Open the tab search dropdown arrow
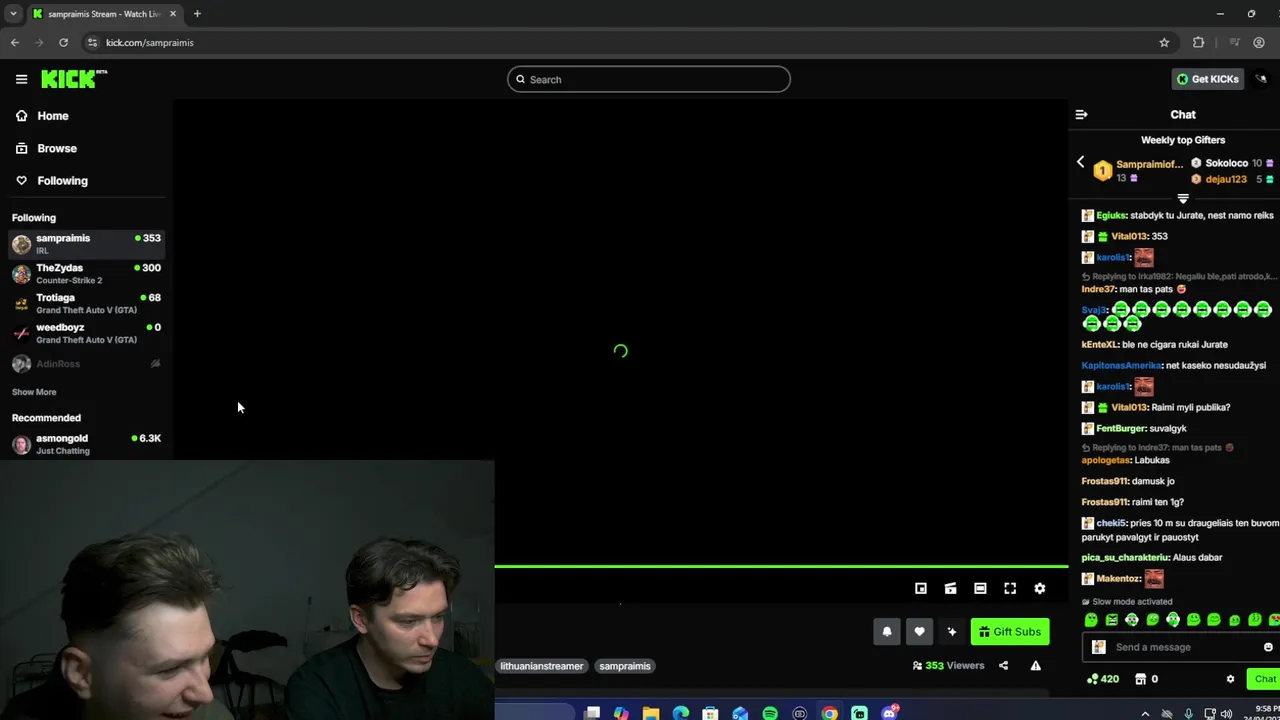1280x720 pixels. point(13,14)
